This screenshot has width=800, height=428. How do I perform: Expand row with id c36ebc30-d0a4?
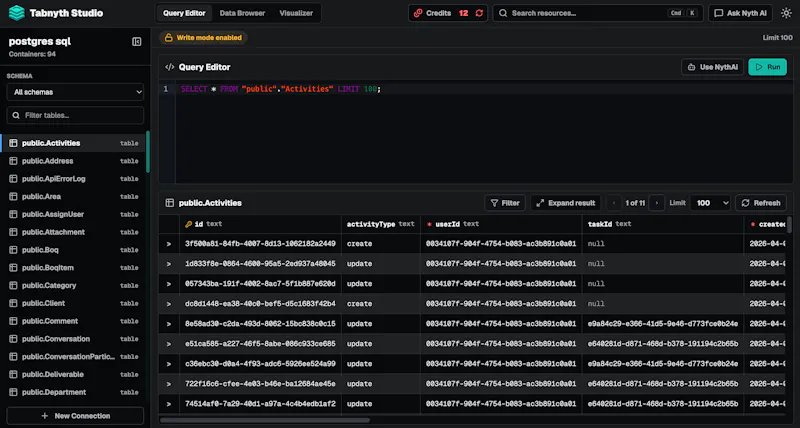169,364
